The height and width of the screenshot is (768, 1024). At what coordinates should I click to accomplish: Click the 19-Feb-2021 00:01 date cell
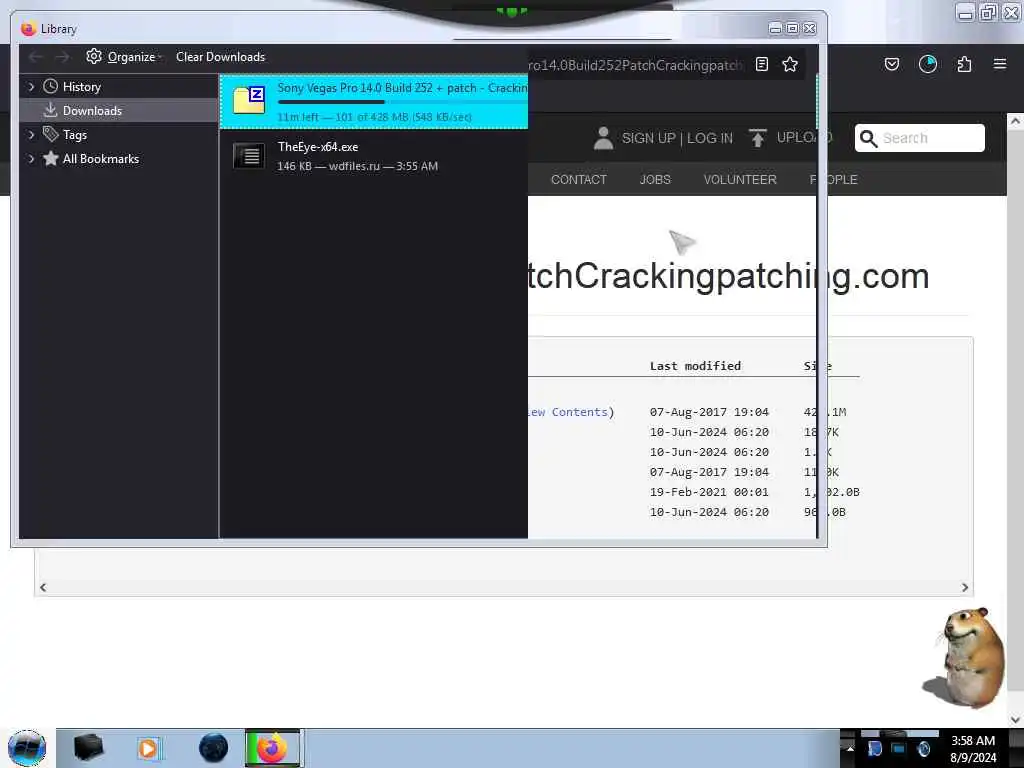[x=709, y=492]
